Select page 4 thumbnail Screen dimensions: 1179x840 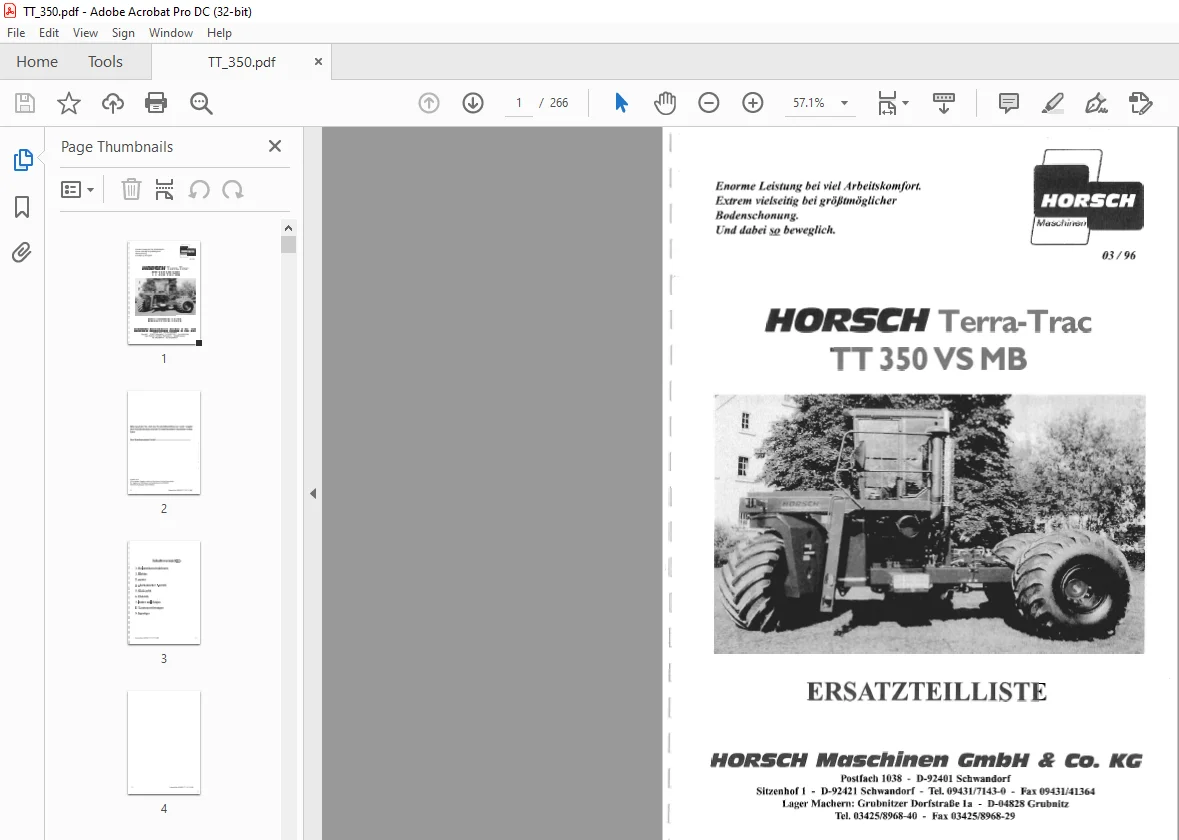coord(164,742)
